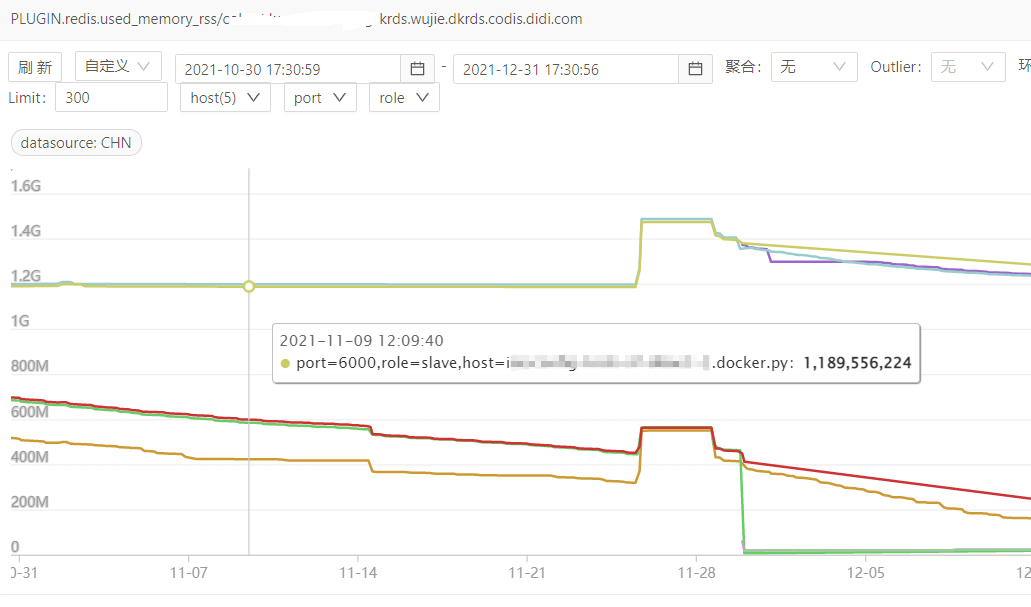Click the 11-14 x-axis date label
Viewport: 1031px width, 607px height.
(x=358, y=573)
